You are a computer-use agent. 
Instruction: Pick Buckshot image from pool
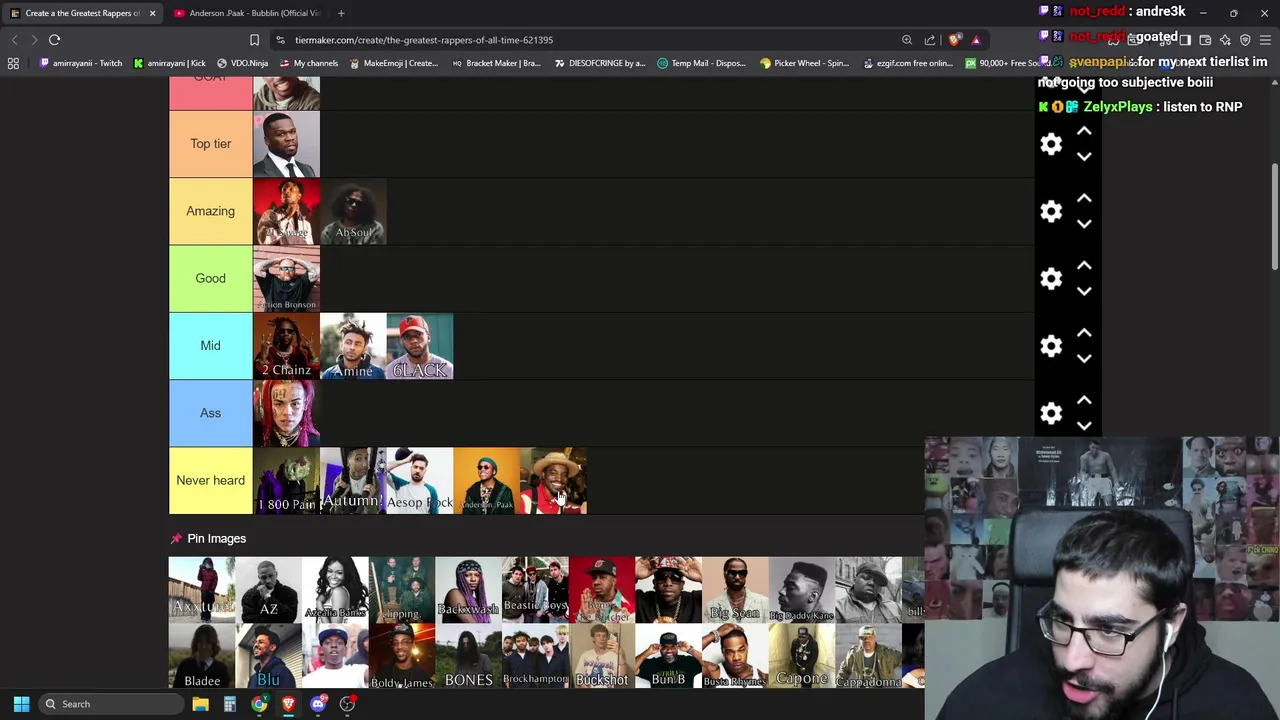602,656
